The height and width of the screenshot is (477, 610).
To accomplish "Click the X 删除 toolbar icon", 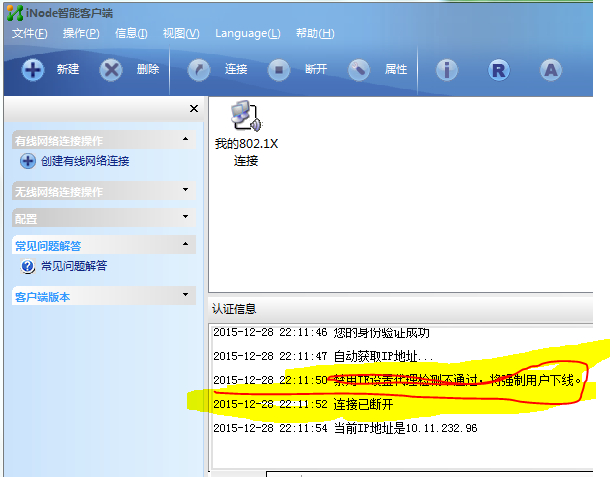I will pos(111,70).
